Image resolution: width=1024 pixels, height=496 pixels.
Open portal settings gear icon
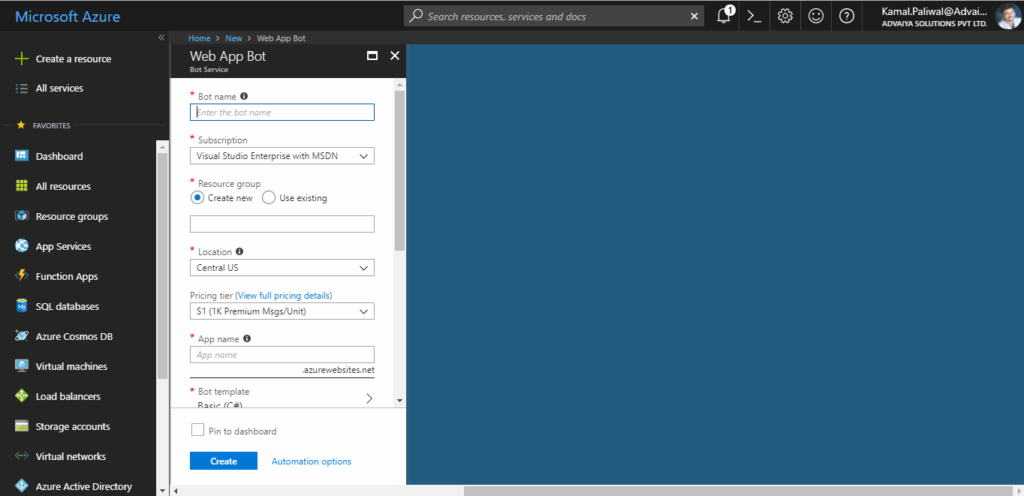[x=785, y=16]
